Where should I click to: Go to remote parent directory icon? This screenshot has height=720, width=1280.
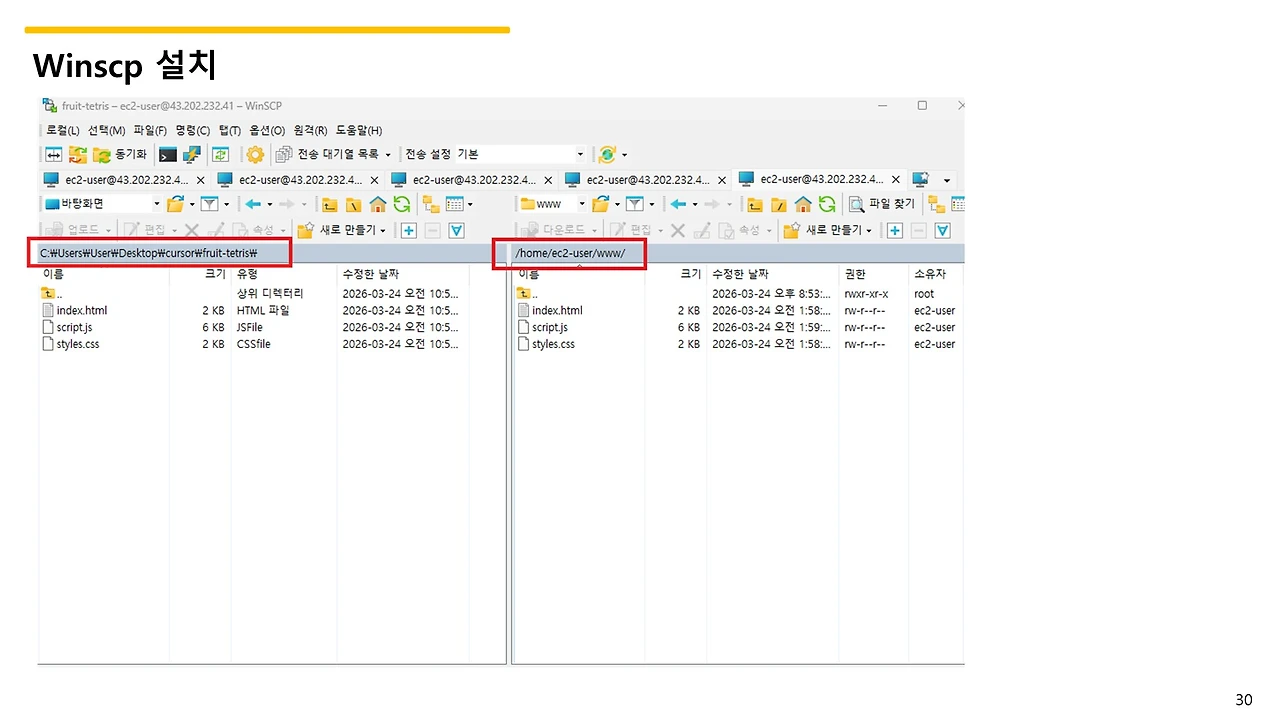(x=754, y=204)
